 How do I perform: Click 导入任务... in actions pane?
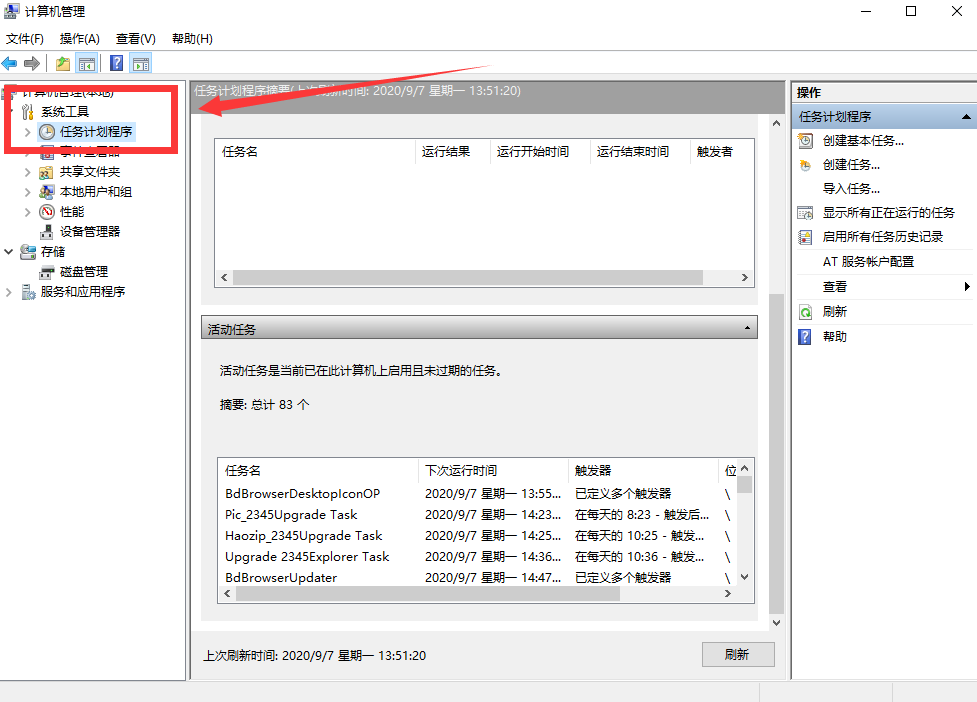[x=851, y=188]
